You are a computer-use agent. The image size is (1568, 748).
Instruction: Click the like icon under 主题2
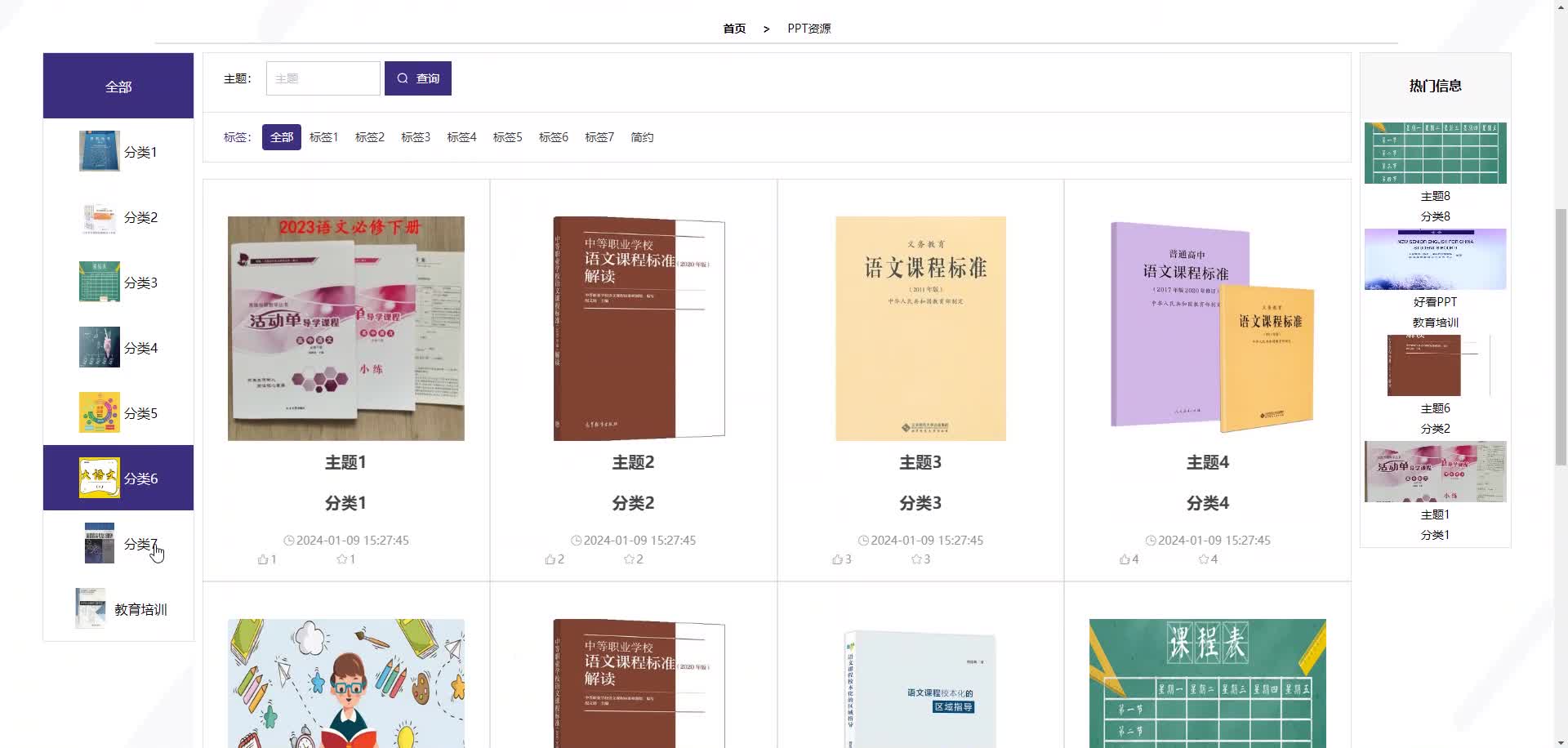[x=550, y=559]
